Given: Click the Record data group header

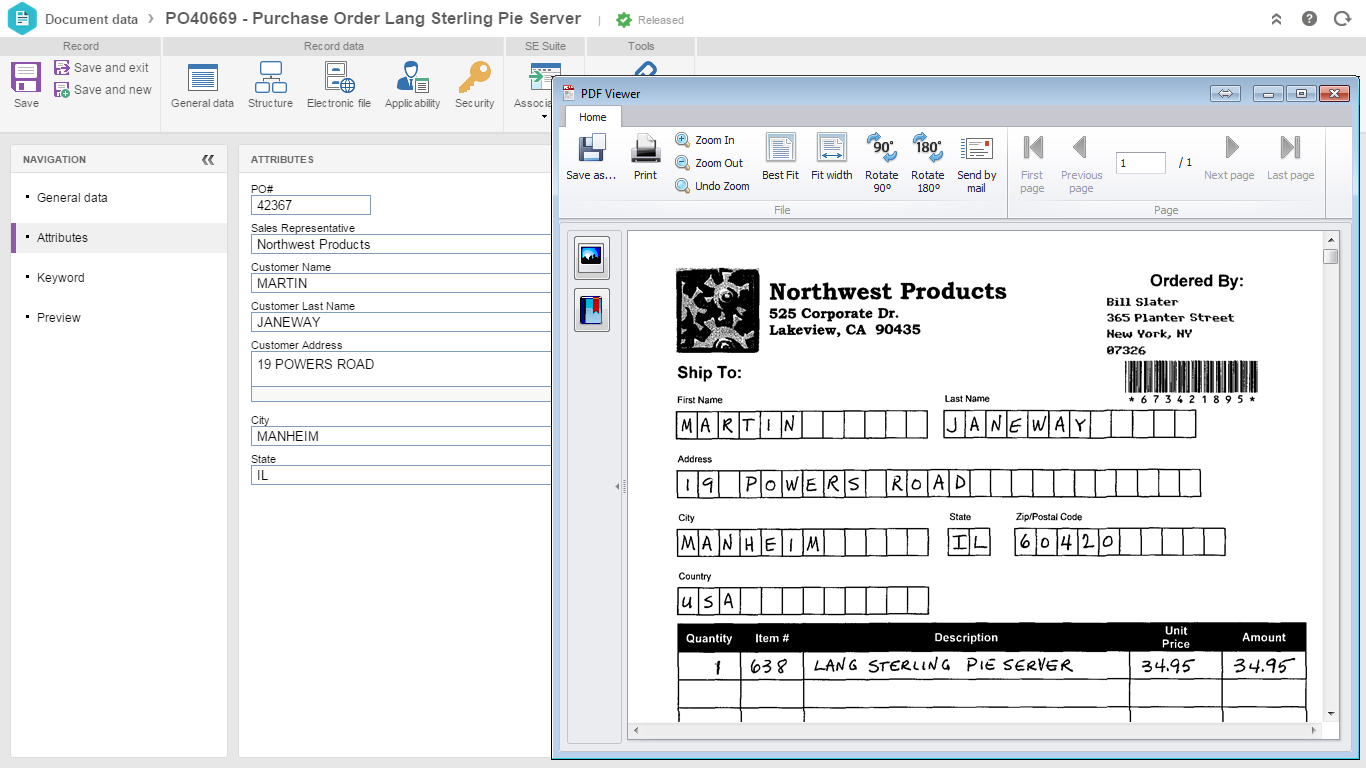Looking at the screenshot, I should coord(334,46).
